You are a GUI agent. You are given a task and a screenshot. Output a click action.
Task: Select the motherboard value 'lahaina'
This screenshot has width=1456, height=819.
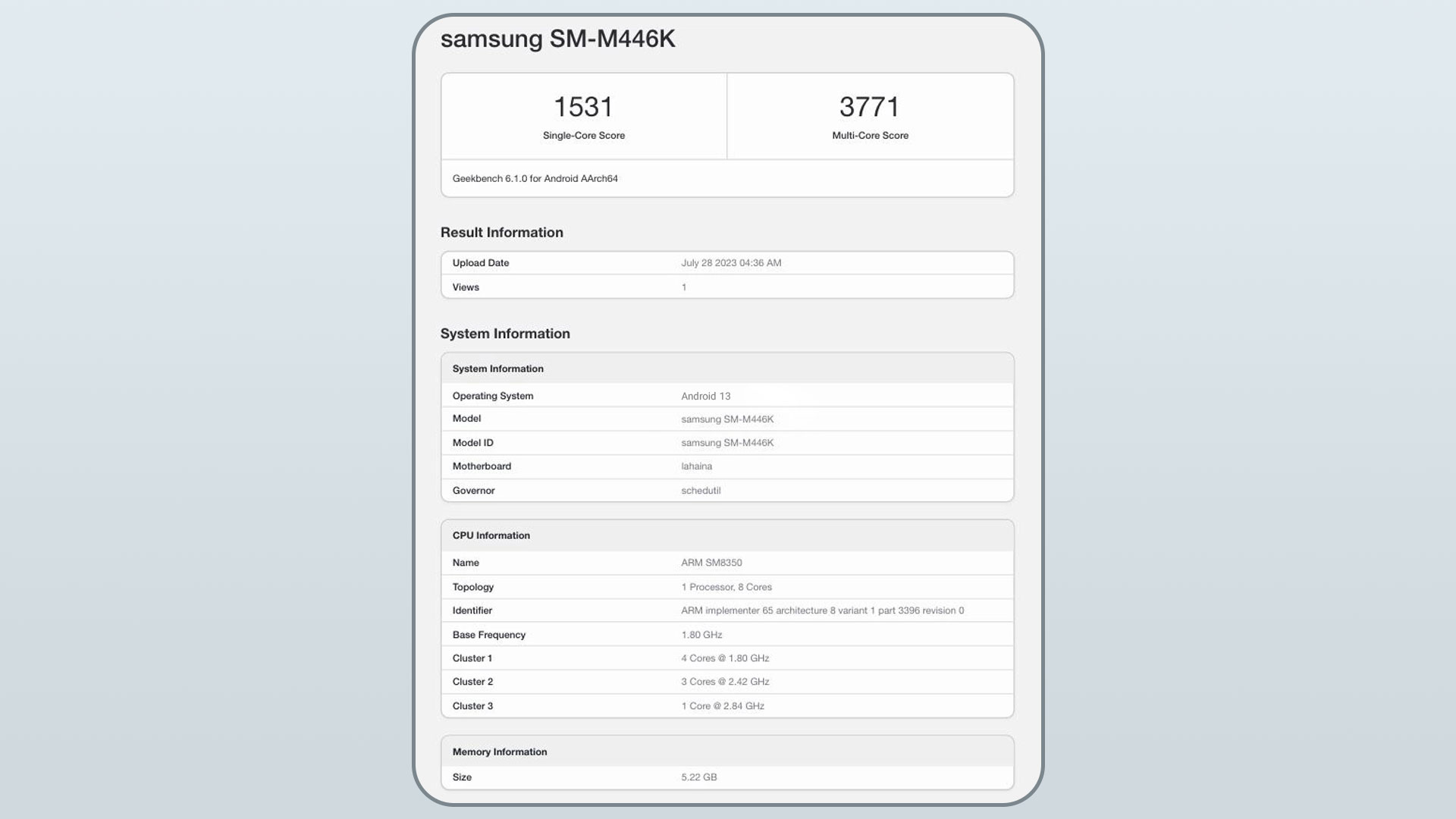click(x=696, y=466)
